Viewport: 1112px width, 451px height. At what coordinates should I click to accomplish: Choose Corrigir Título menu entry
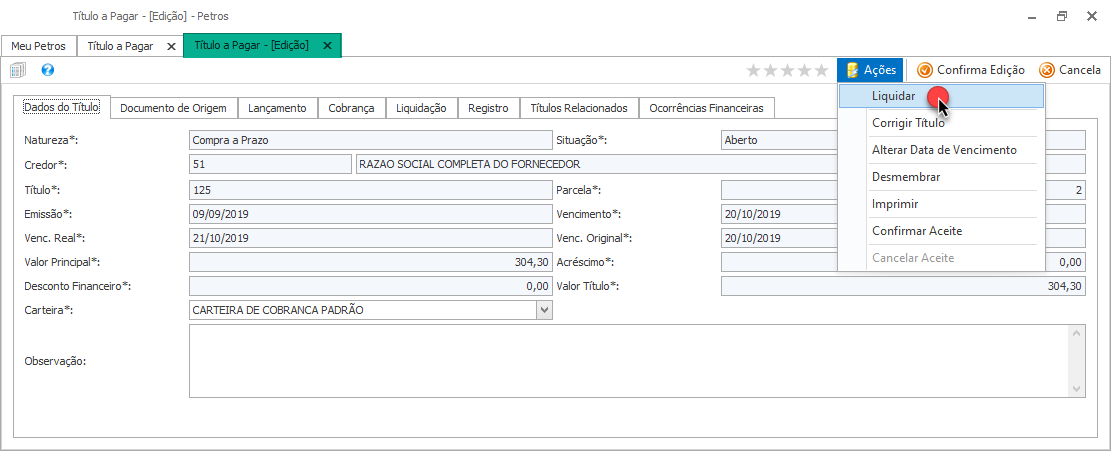click(940, 123)
